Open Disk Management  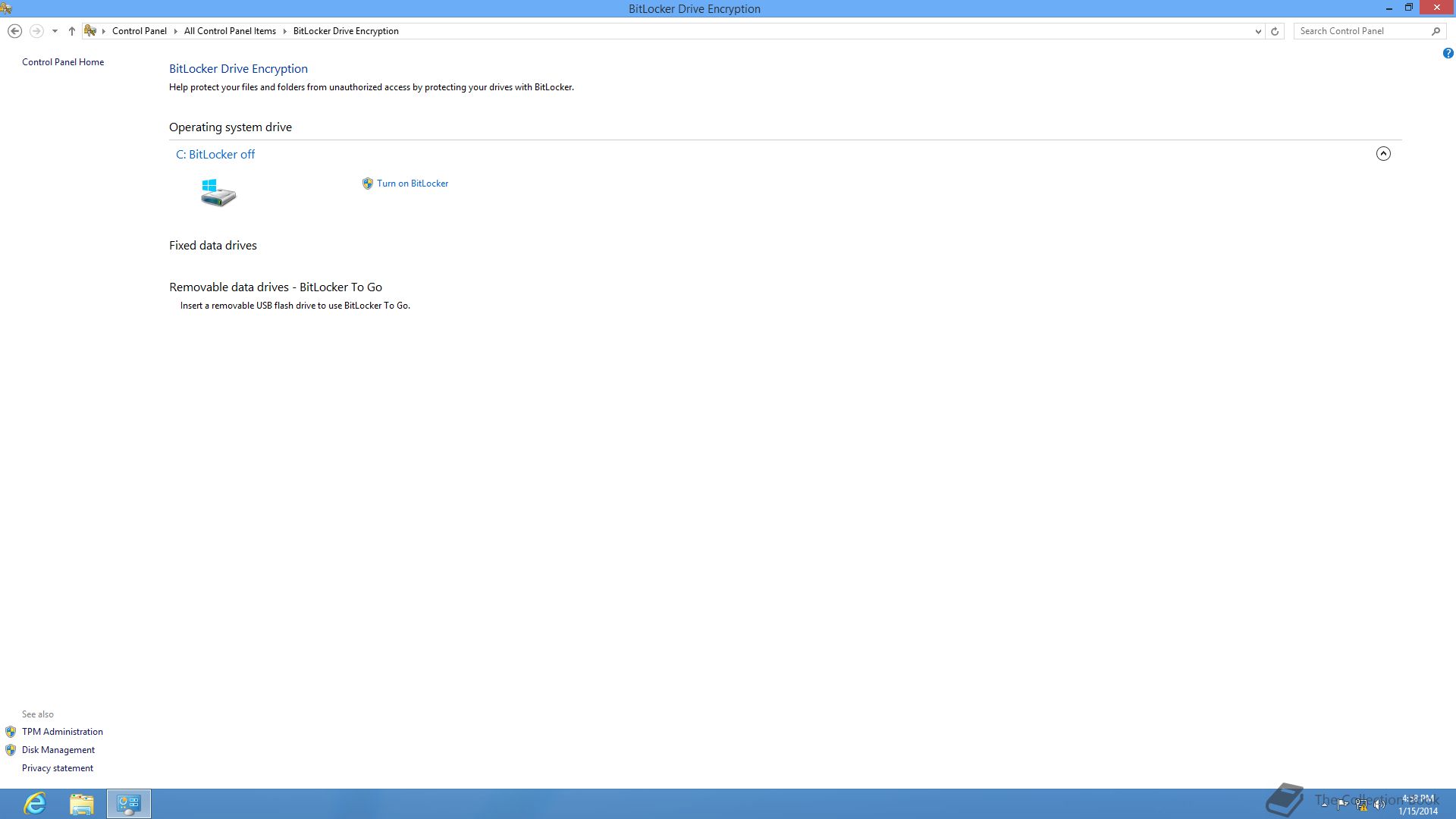(58, 750)
